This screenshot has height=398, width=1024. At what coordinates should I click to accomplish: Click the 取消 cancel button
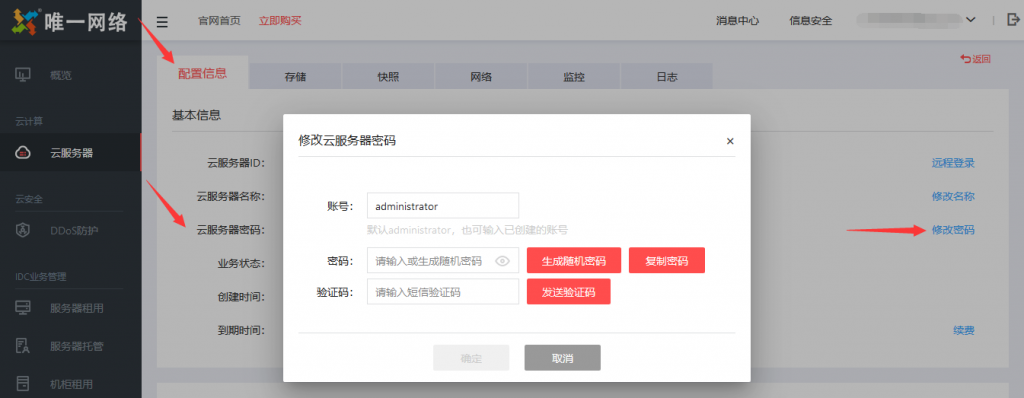pyautogui.click(x=562, y=358)
